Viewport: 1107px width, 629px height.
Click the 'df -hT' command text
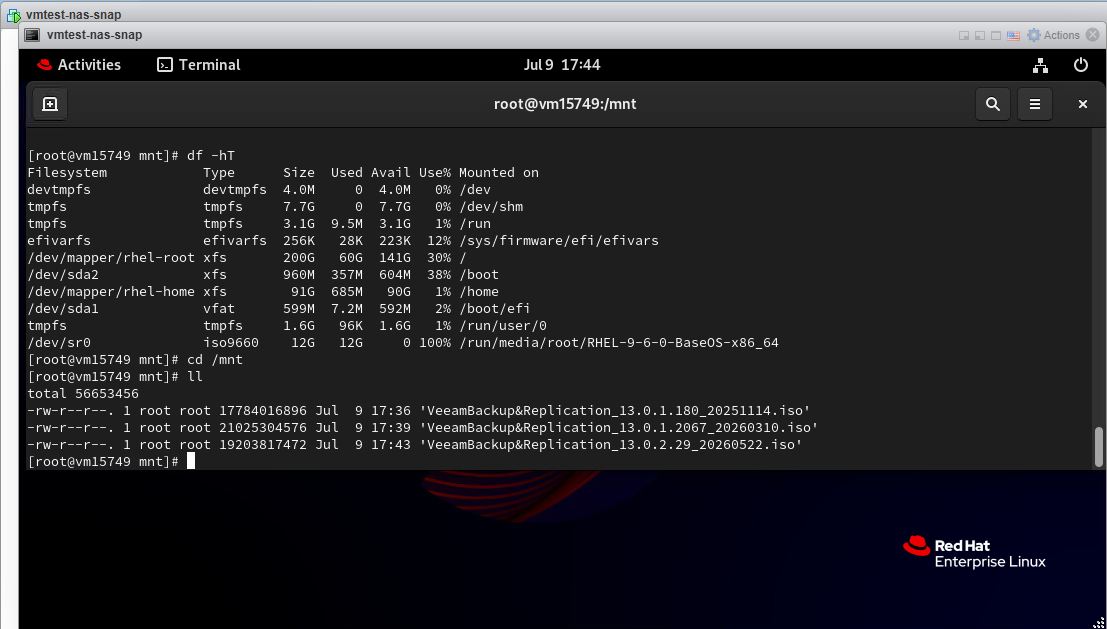(211, 155)
